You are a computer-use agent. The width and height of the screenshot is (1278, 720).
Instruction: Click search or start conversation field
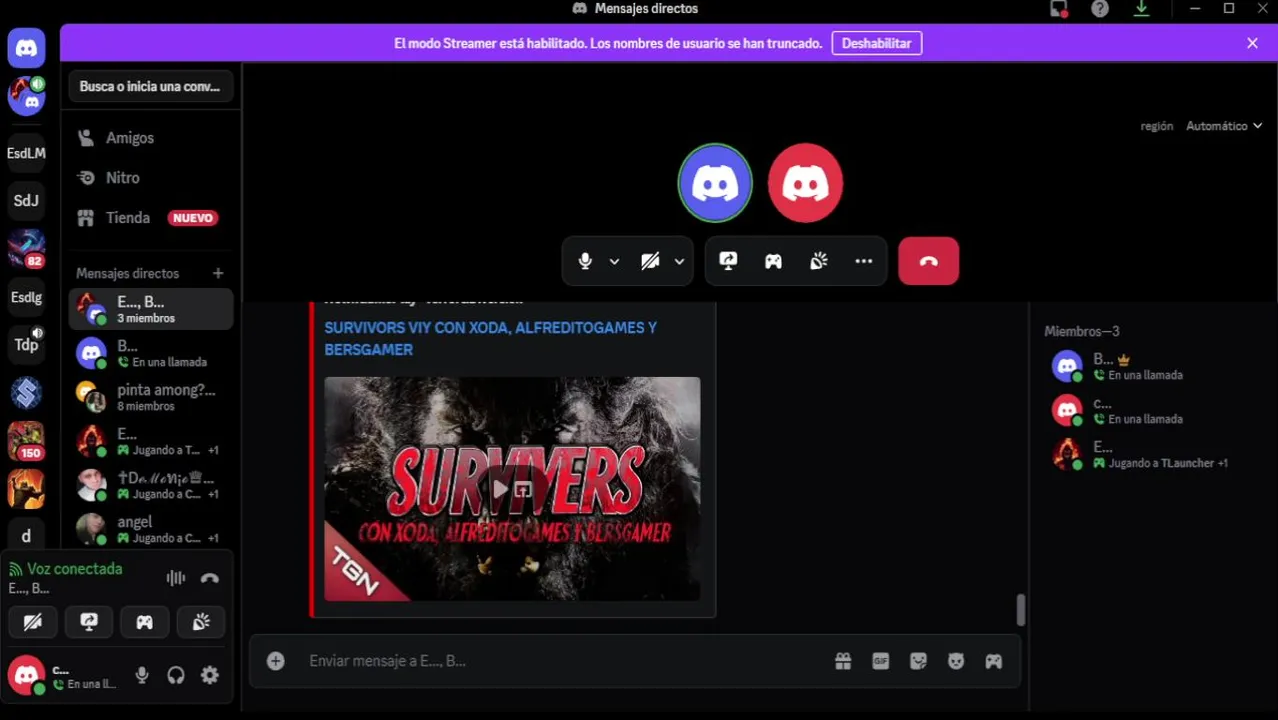pos(150,86)
